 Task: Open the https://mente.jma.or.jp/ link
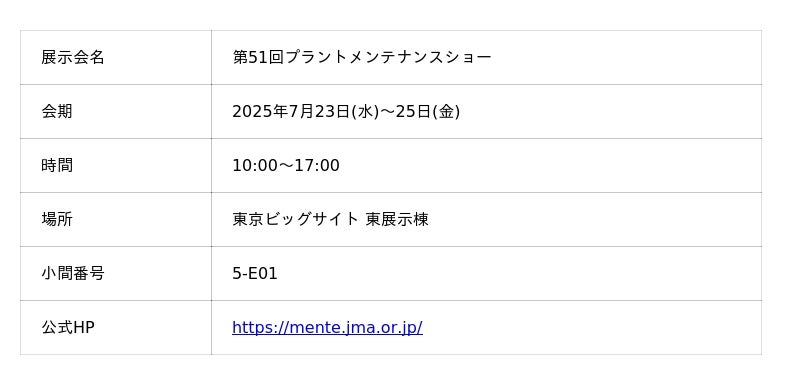(327, 327)
